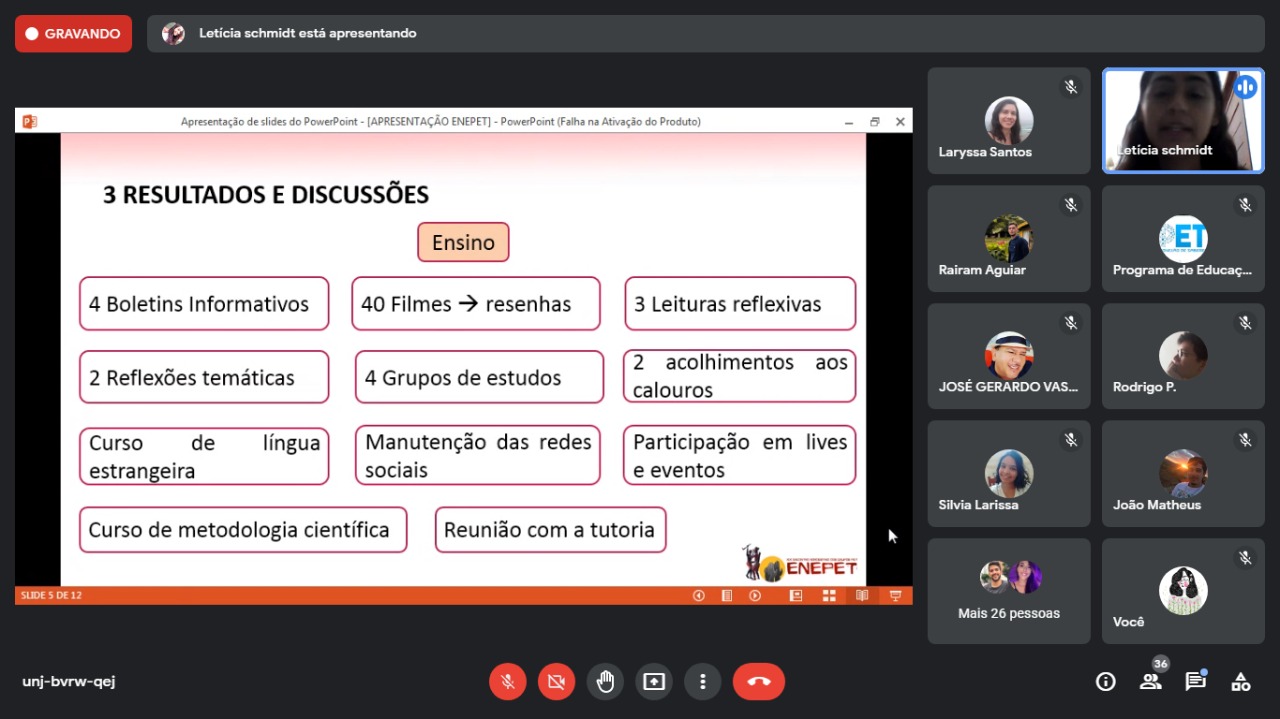The height and width of the screenshot is (719, 1280).
Task: Open the slide list menu between arrows
Action: tap(727, 596)
